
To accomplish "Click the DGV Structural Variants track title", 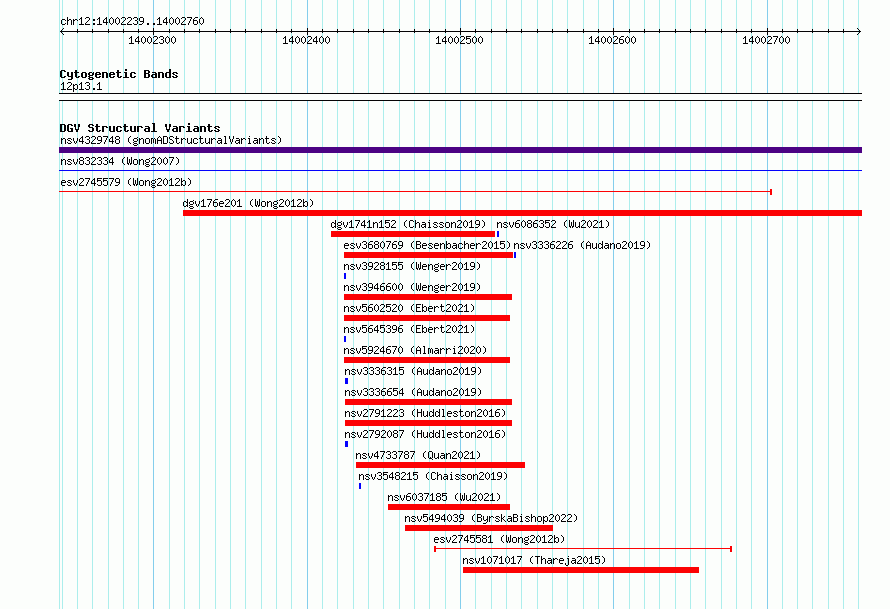I will click(140, 128).
